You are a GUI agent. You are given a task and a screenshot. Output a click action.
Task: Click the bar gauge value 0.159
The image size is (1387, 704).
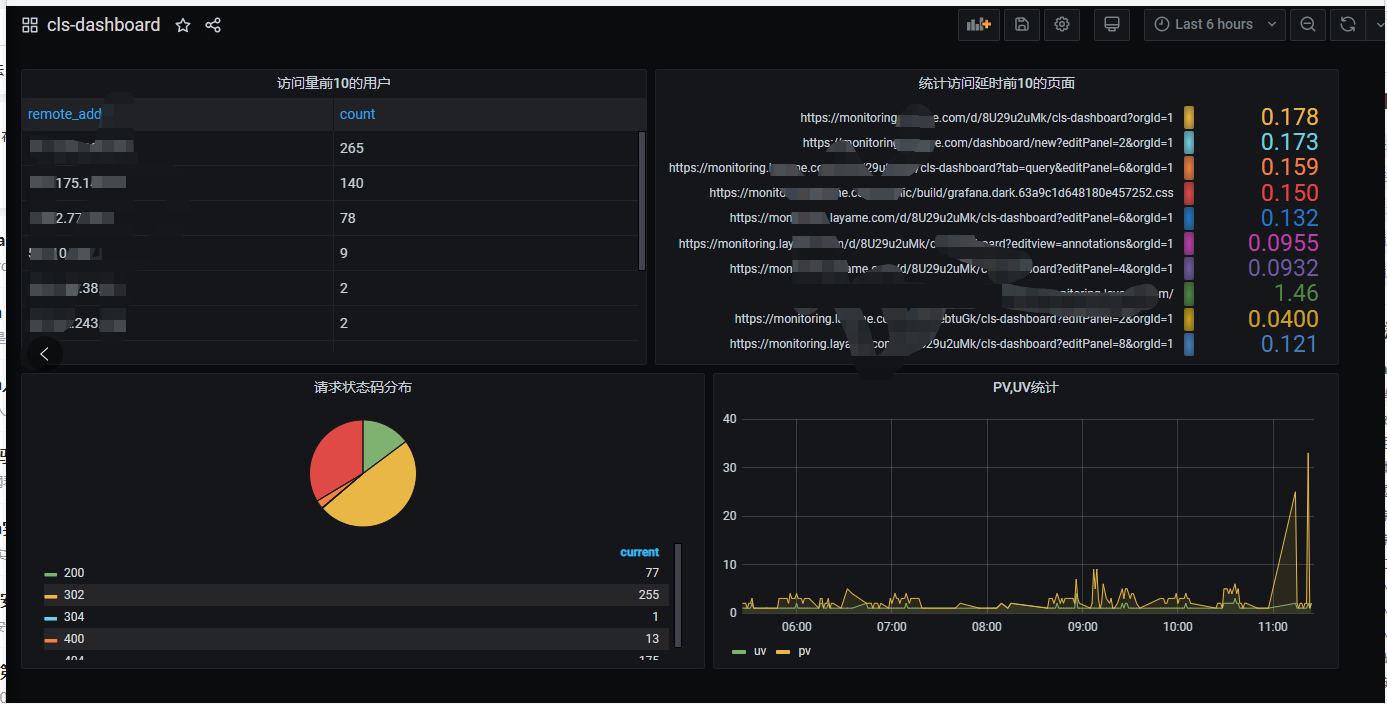click(x=1289, y=167)
